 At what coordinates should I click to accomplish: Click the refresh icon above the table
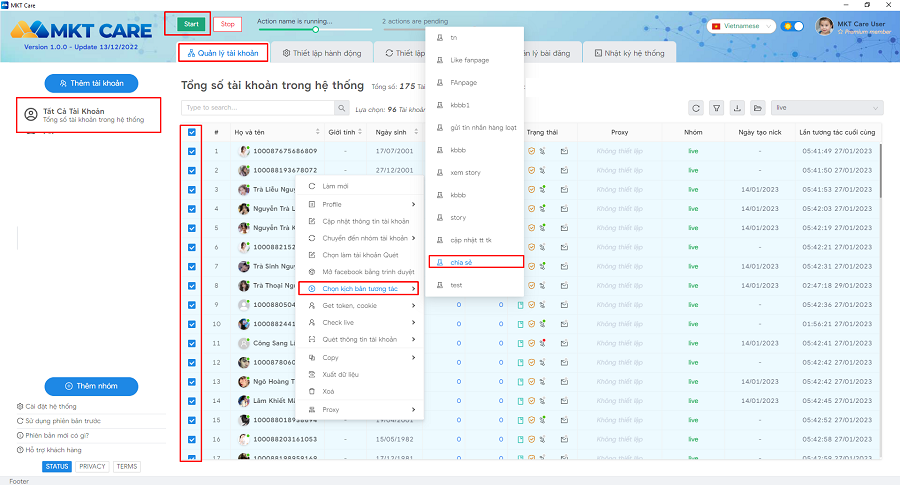pos(696,108)
